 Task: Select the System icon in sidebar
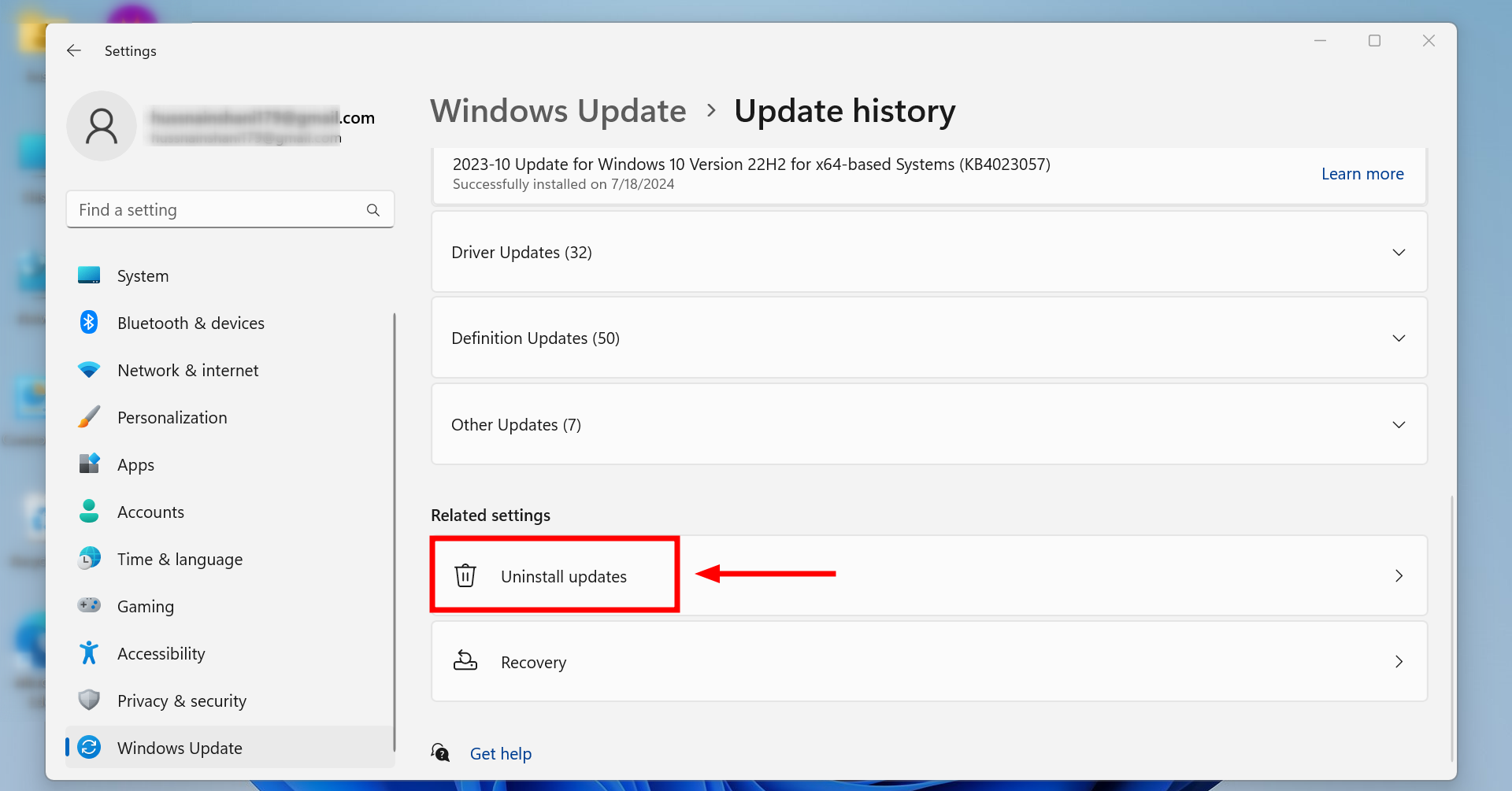click(89, 275)
